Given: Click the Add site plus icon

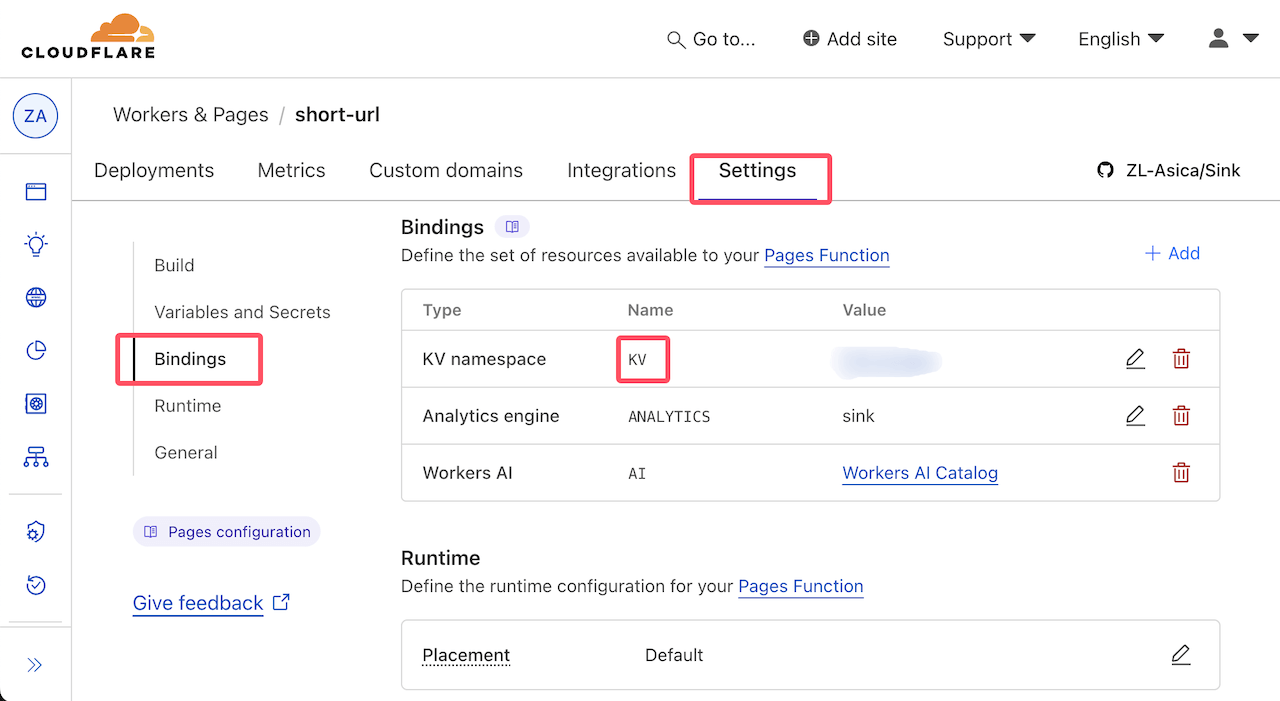Looking at the screenshot, I should click(811, 38).
